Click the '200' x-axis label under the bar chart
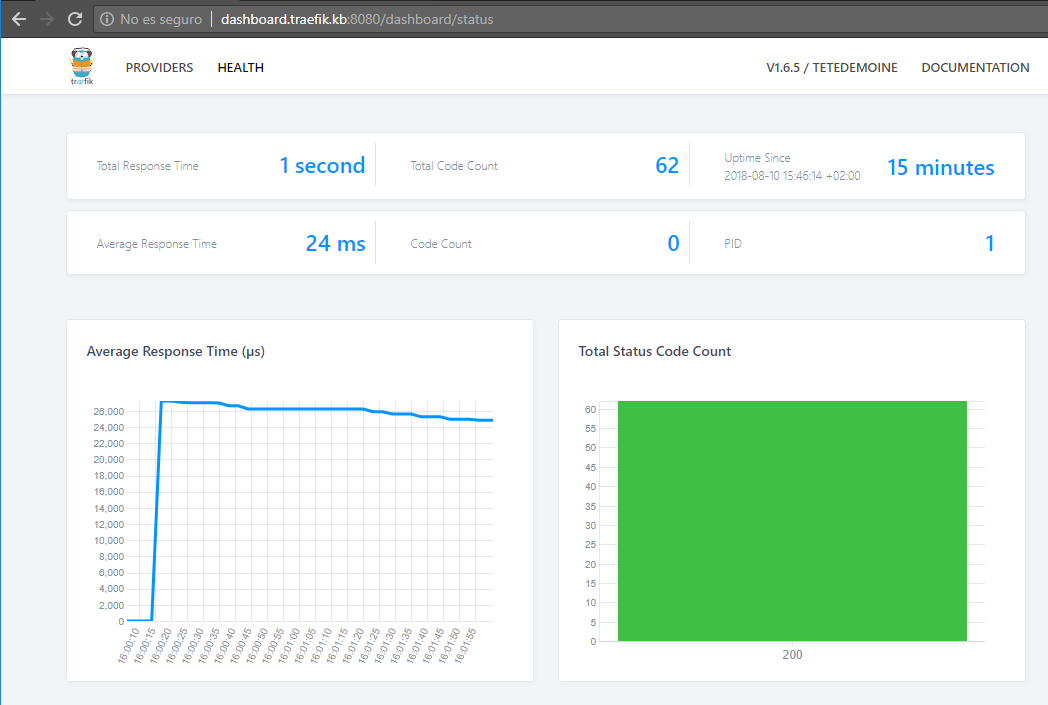The width and height of the screenshot is (1048, 705). point(792,655)
